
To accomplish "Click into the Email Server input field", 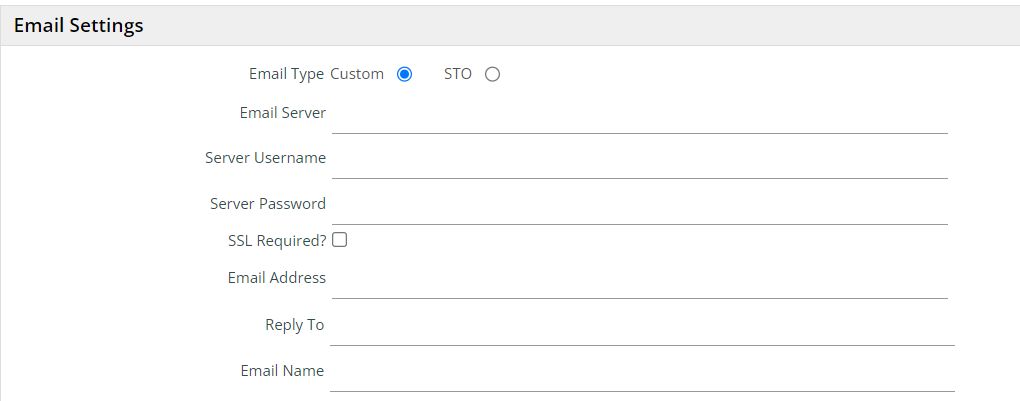I will [x=639, y=116].
